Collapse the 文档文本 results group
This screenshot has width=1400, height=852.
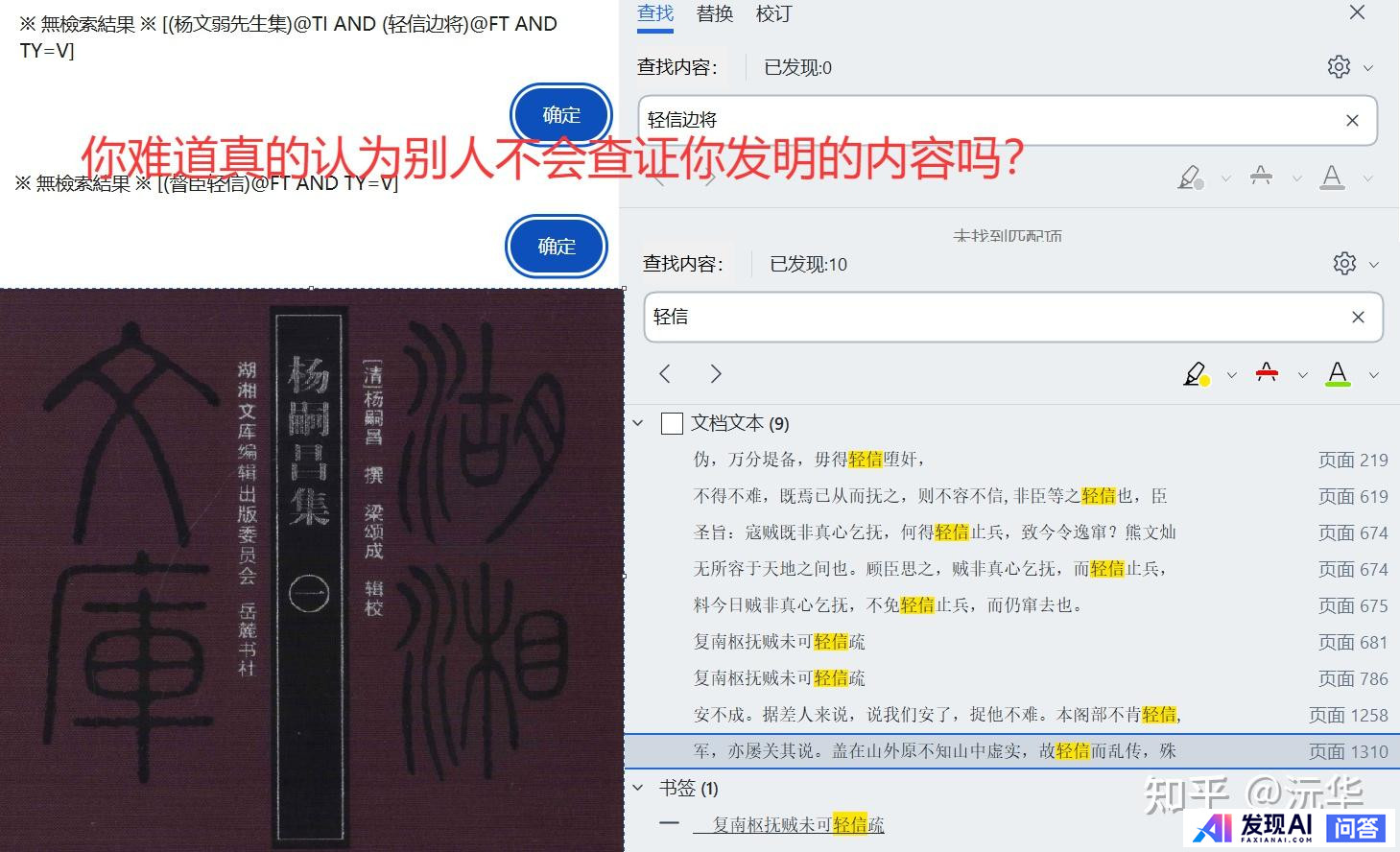pyautogui.click(x=638, y=422)
